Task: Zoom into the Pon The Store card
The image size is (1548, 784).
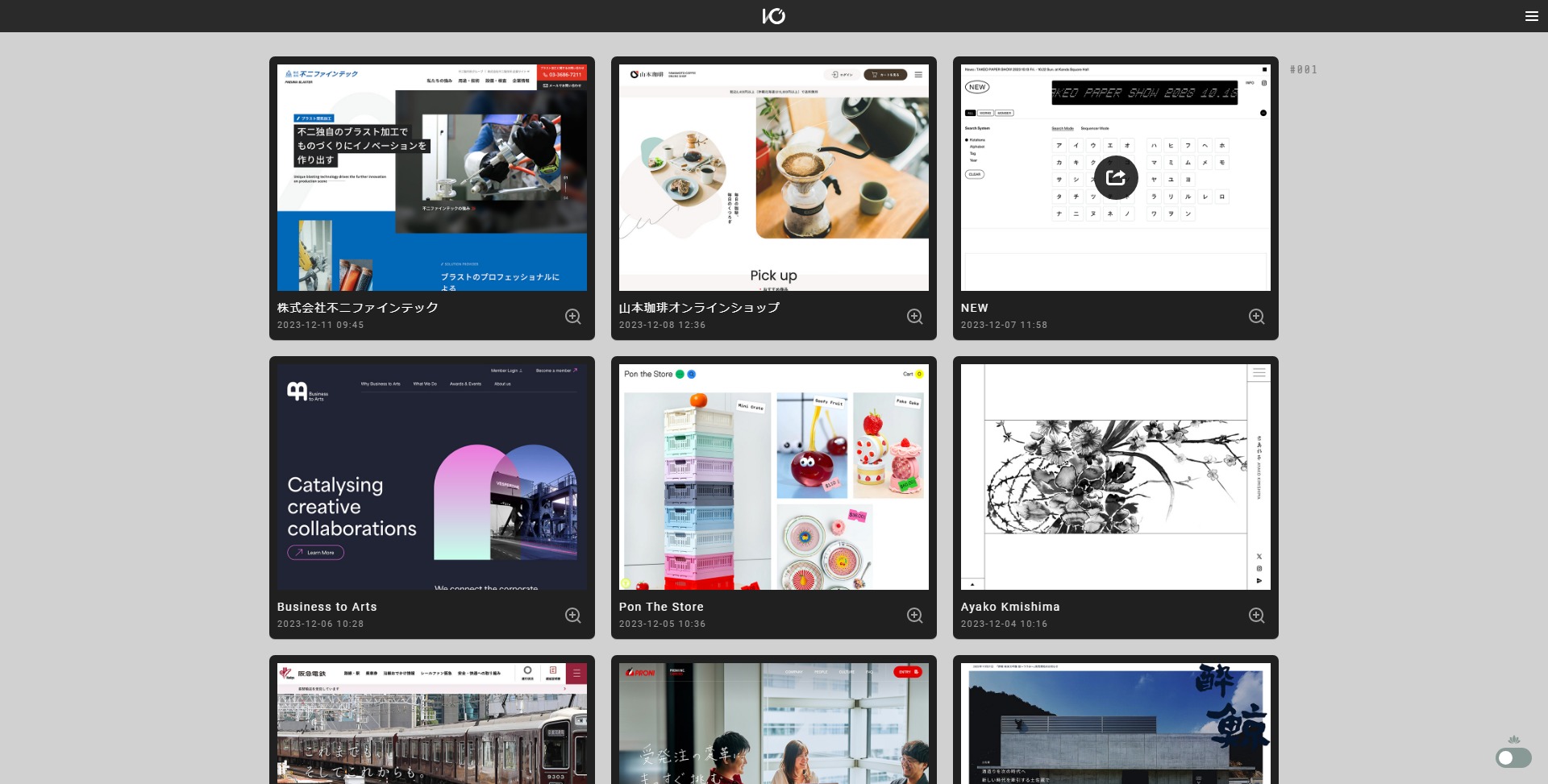Action: [x=915, y=616]
